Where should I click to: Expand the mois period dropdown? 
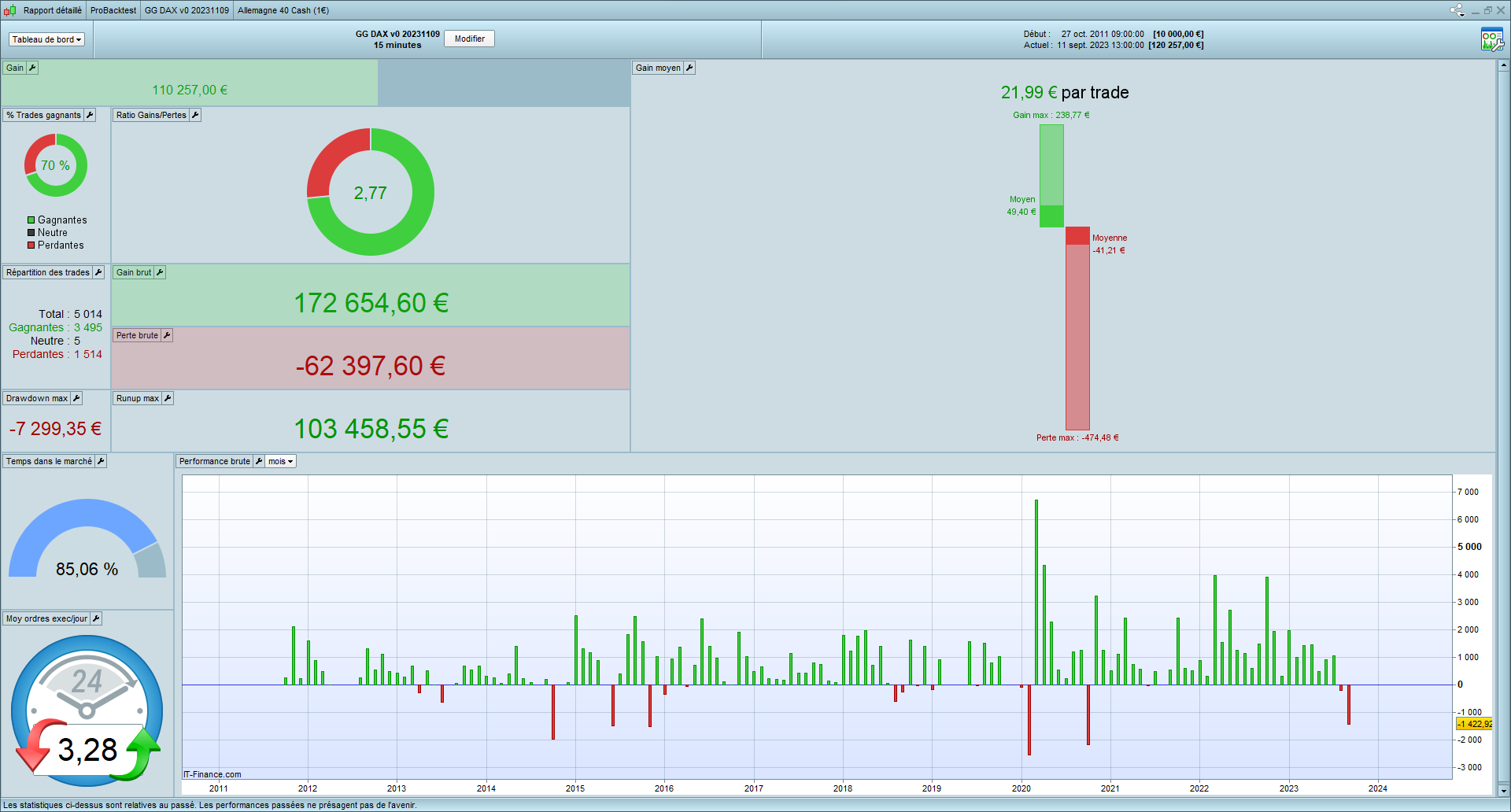[x=280, y=462]
